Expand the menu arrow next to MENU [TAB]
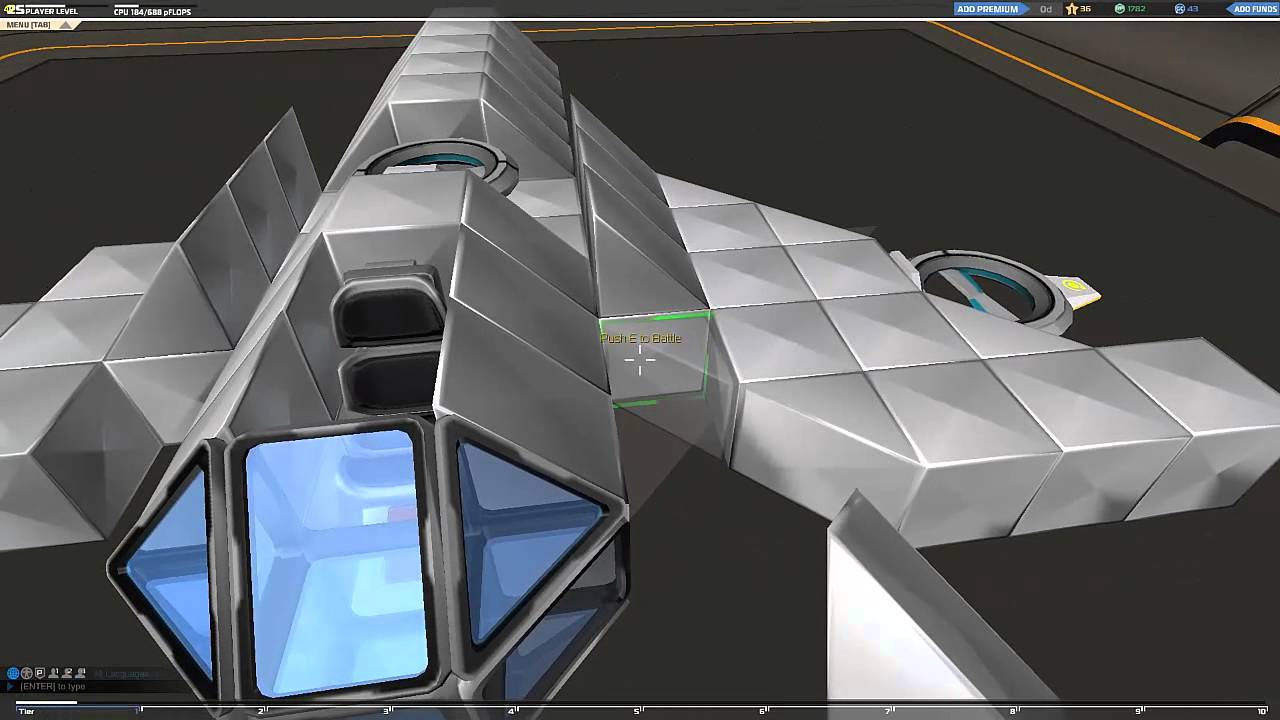 pos(66,24)
